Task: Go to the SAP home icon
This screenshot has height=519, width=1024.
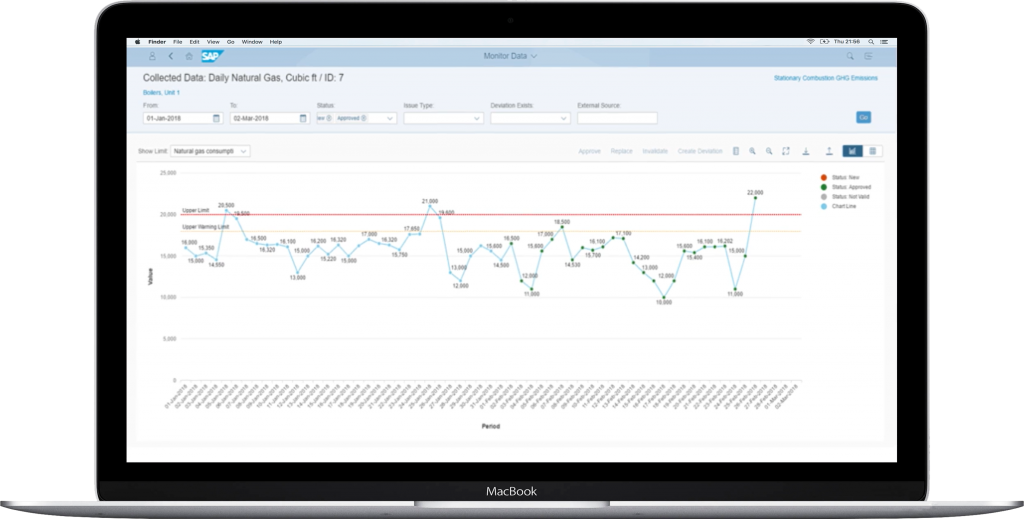Action: click(x=189, y=57)
